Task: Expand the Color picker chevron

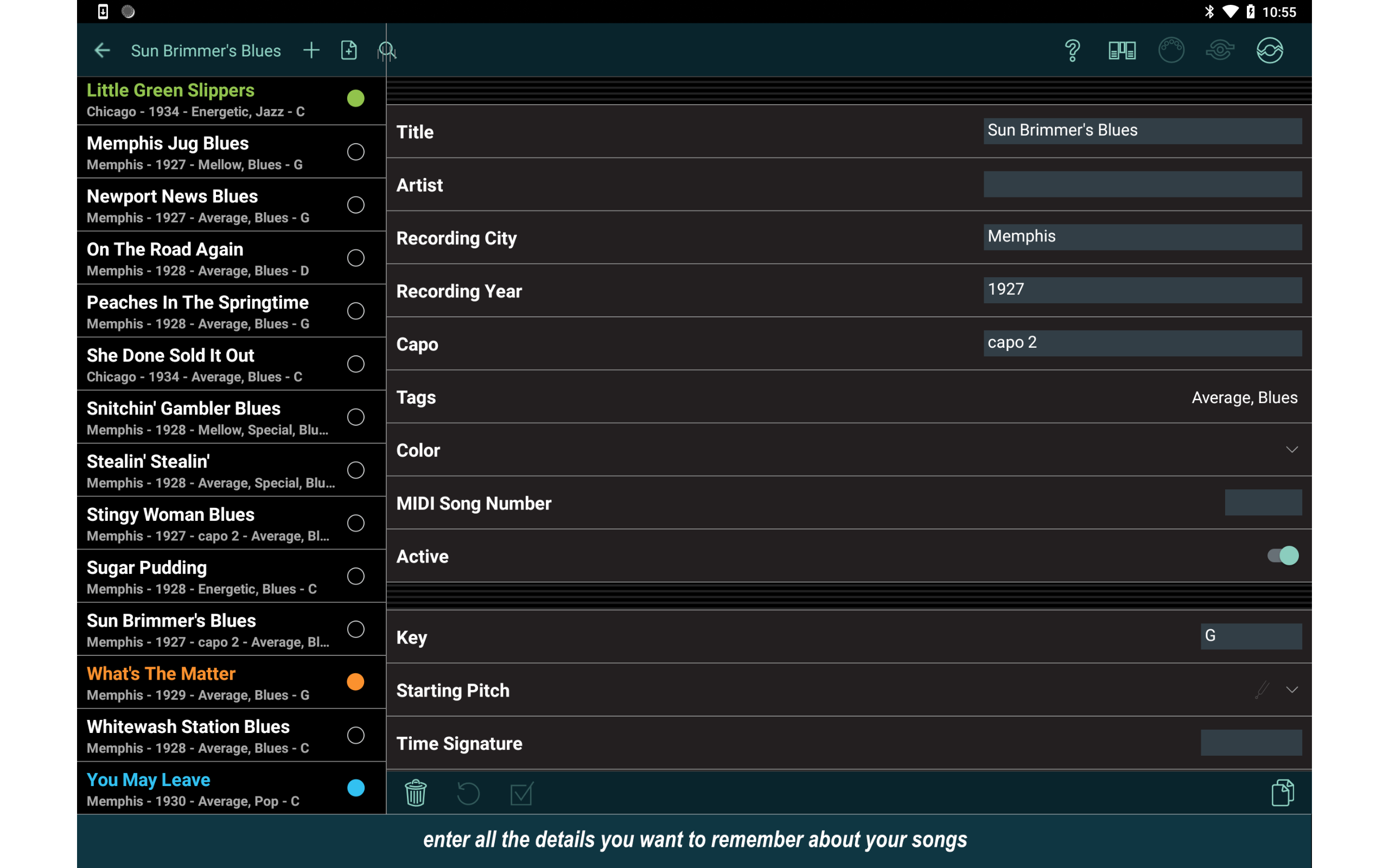Action: [1291, 450]
